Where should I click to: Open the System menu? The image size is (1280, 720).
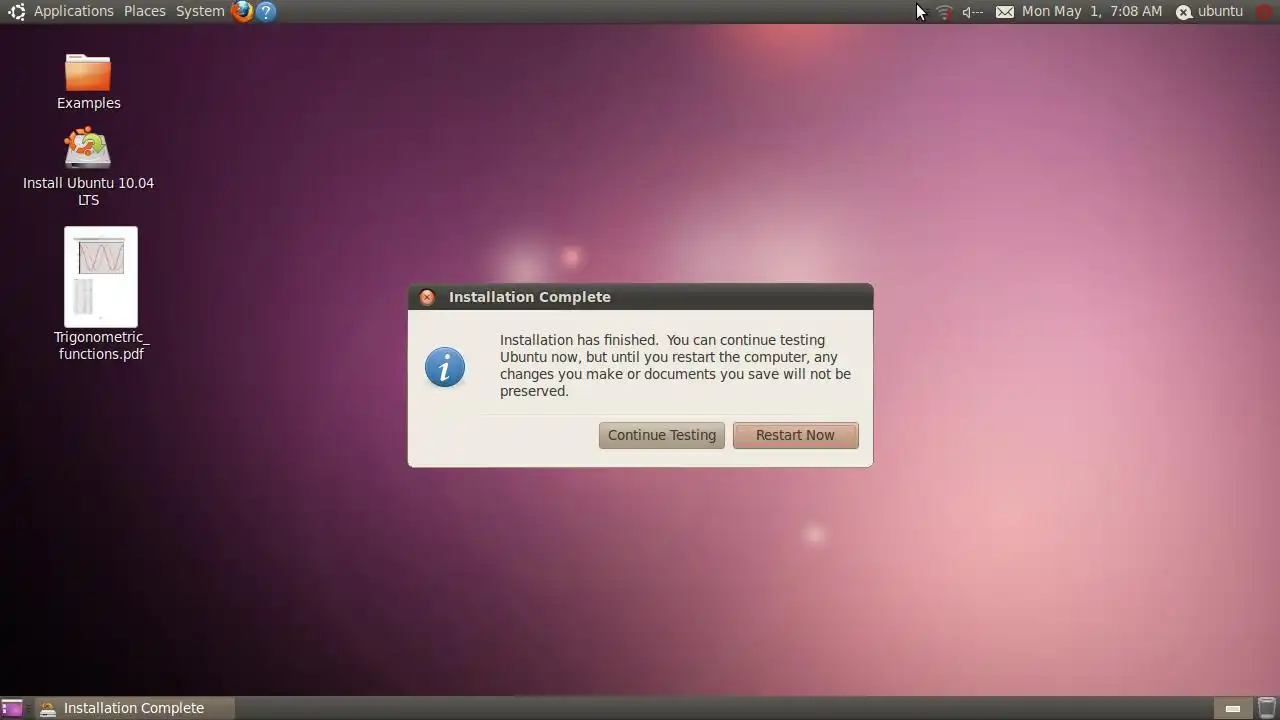pyautogui.click(x=200, y=11)
